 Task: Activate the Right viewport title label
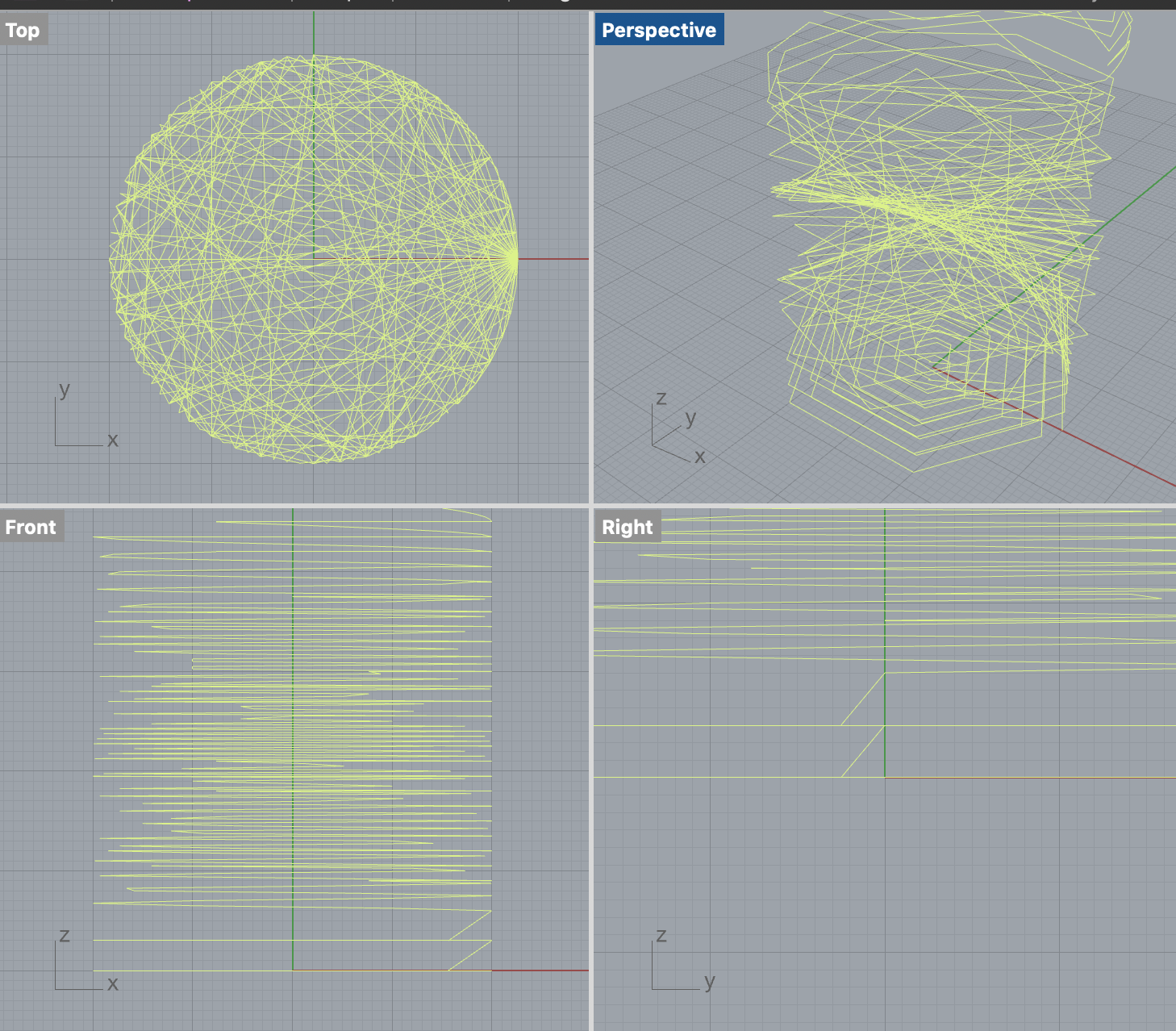tap(628, 527)
